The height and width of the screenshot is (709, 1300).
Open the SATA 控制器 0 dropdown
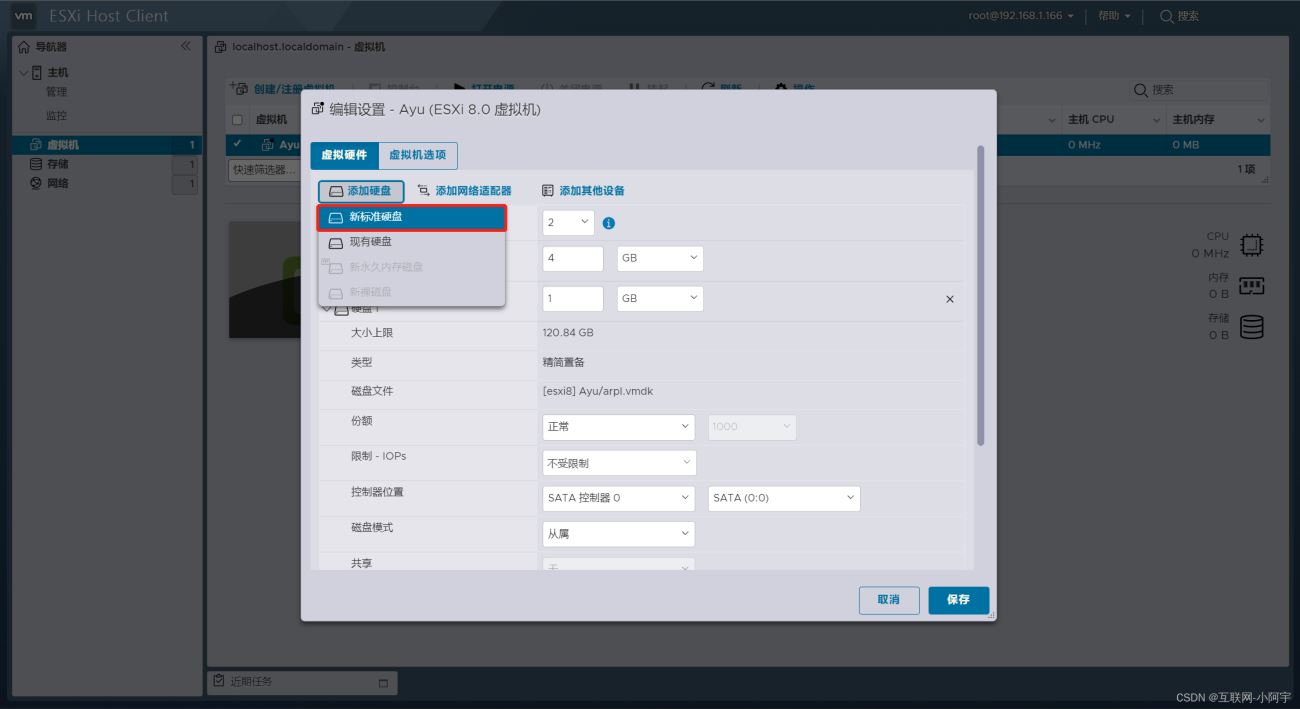(619, 498)
